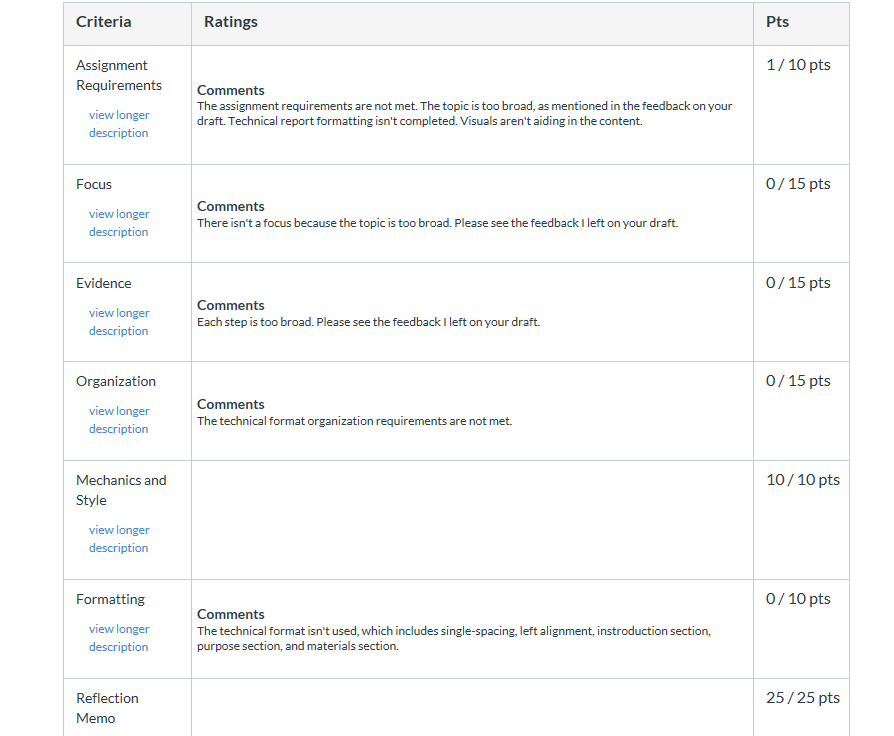Image resolution: width=894 pixels, height=736 pixels.
Task: Open longer description link for Formatting
Action: point(119,638)
